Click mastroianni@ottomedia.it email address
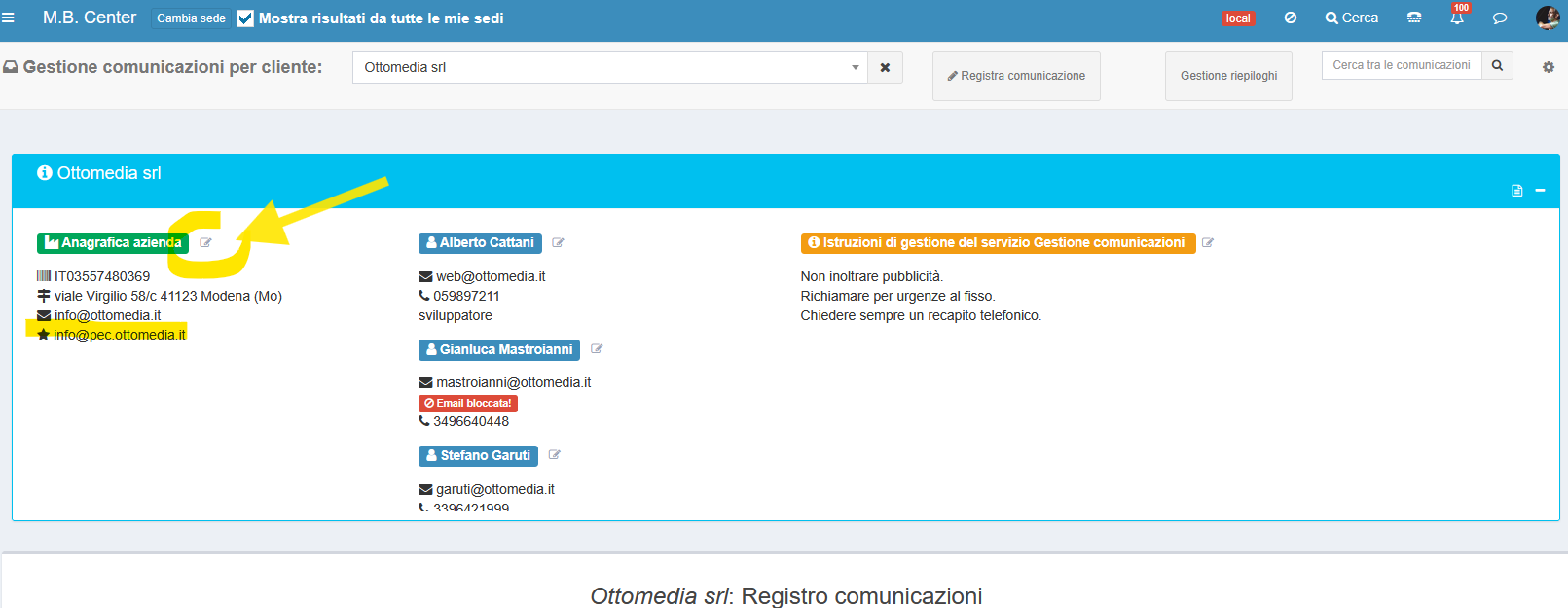Image resolution: width=1568 pixels, height=608 pixels. (514, 382)
